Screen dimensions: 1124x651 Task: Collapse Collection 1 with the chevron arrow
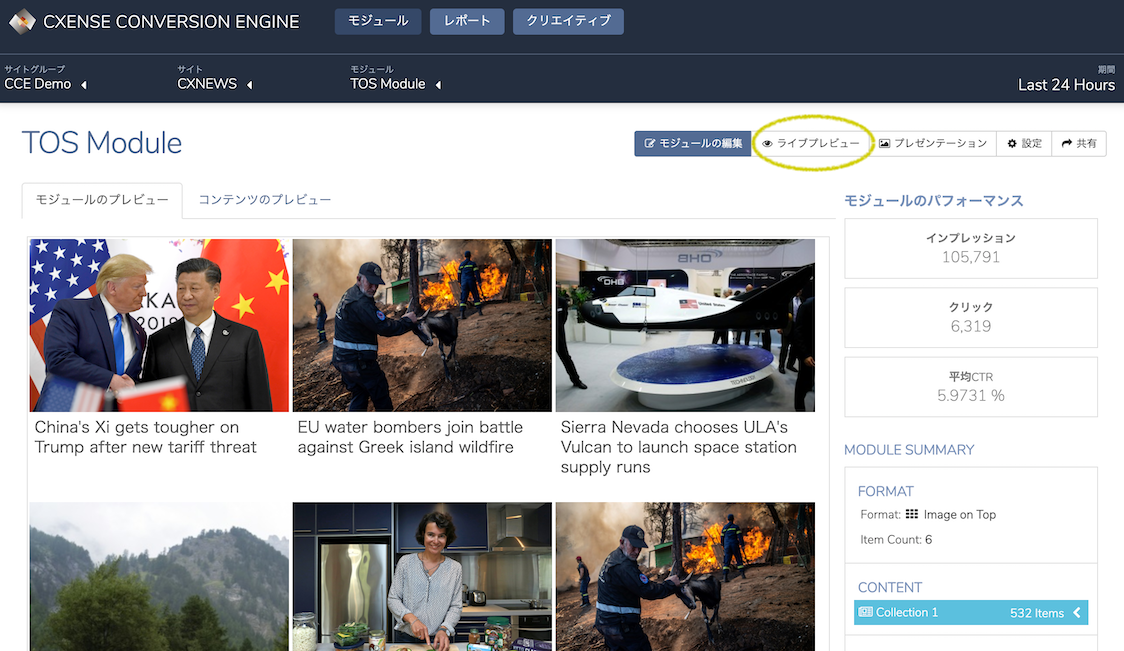[x=1077, y=612]
